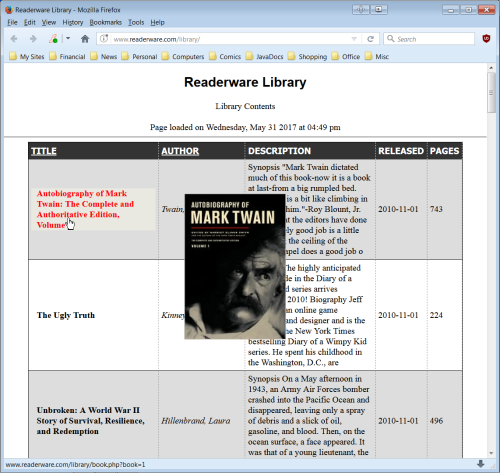
Task: Click the Ugly Truth row release date 2010-11-01
Action: (x=398, y=315)
